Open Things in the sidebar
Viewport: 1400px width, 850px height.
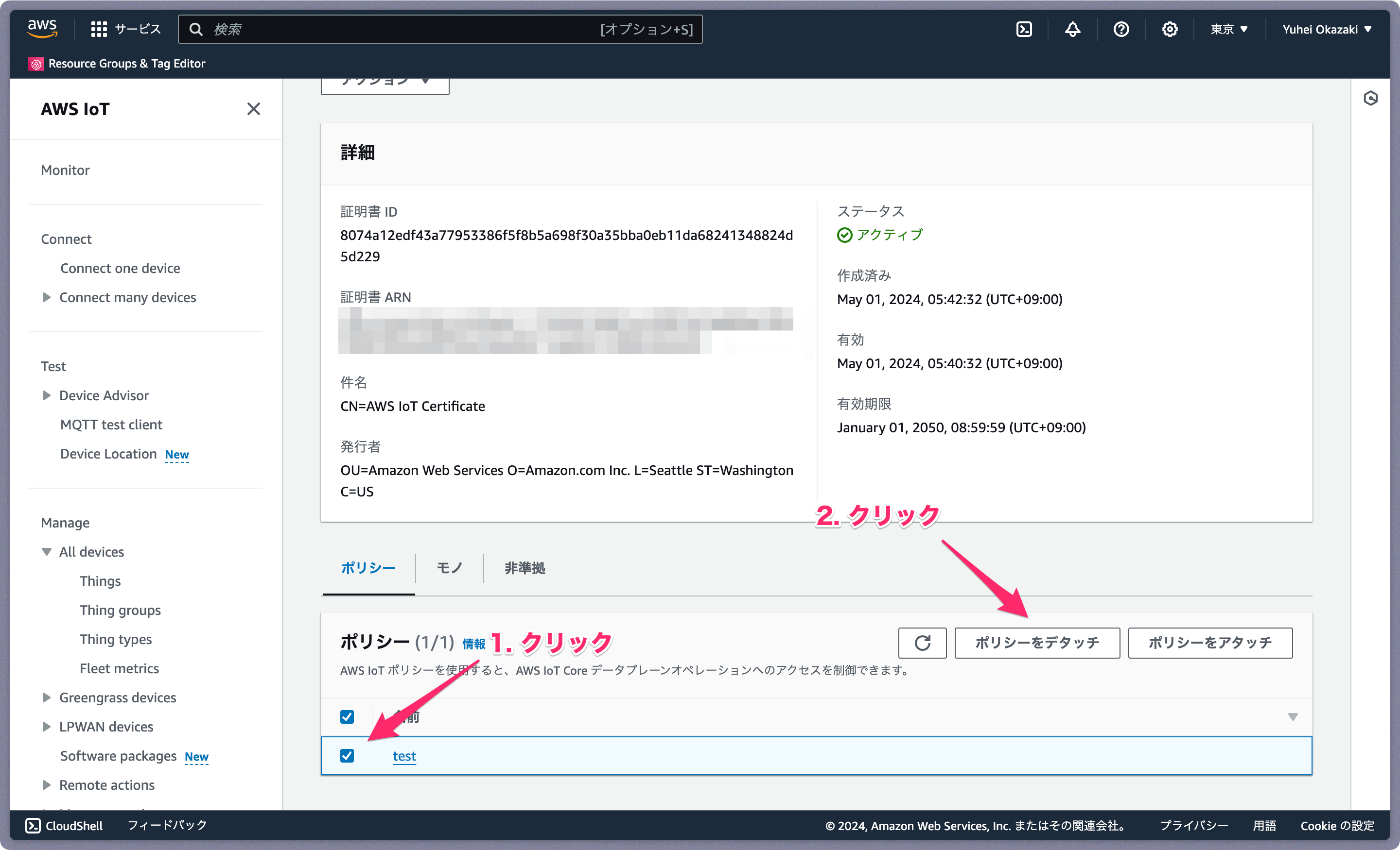[x=100, y=581]
